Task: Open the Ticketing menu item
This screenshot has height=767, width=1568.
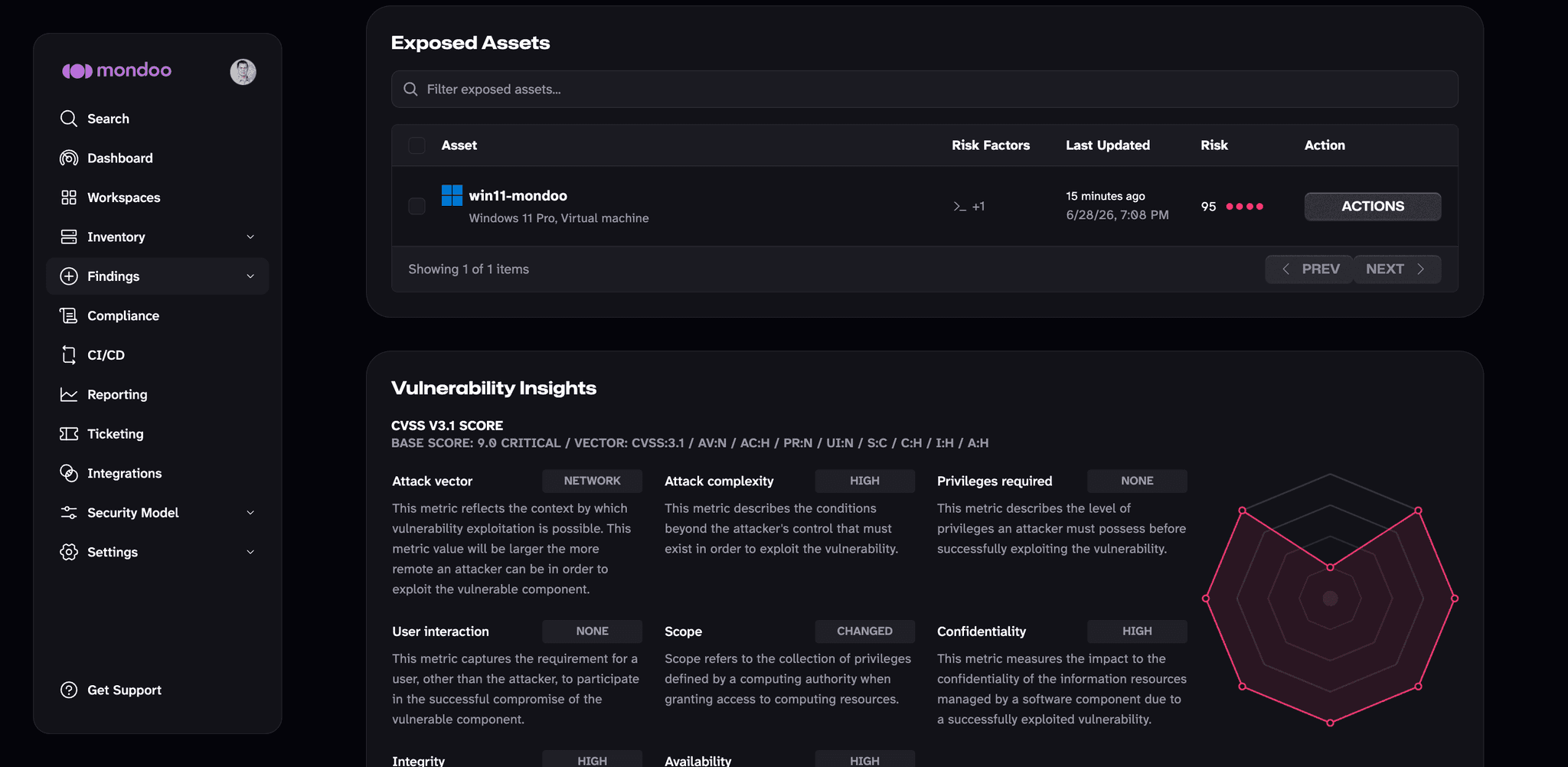Action: pos(158,434)
